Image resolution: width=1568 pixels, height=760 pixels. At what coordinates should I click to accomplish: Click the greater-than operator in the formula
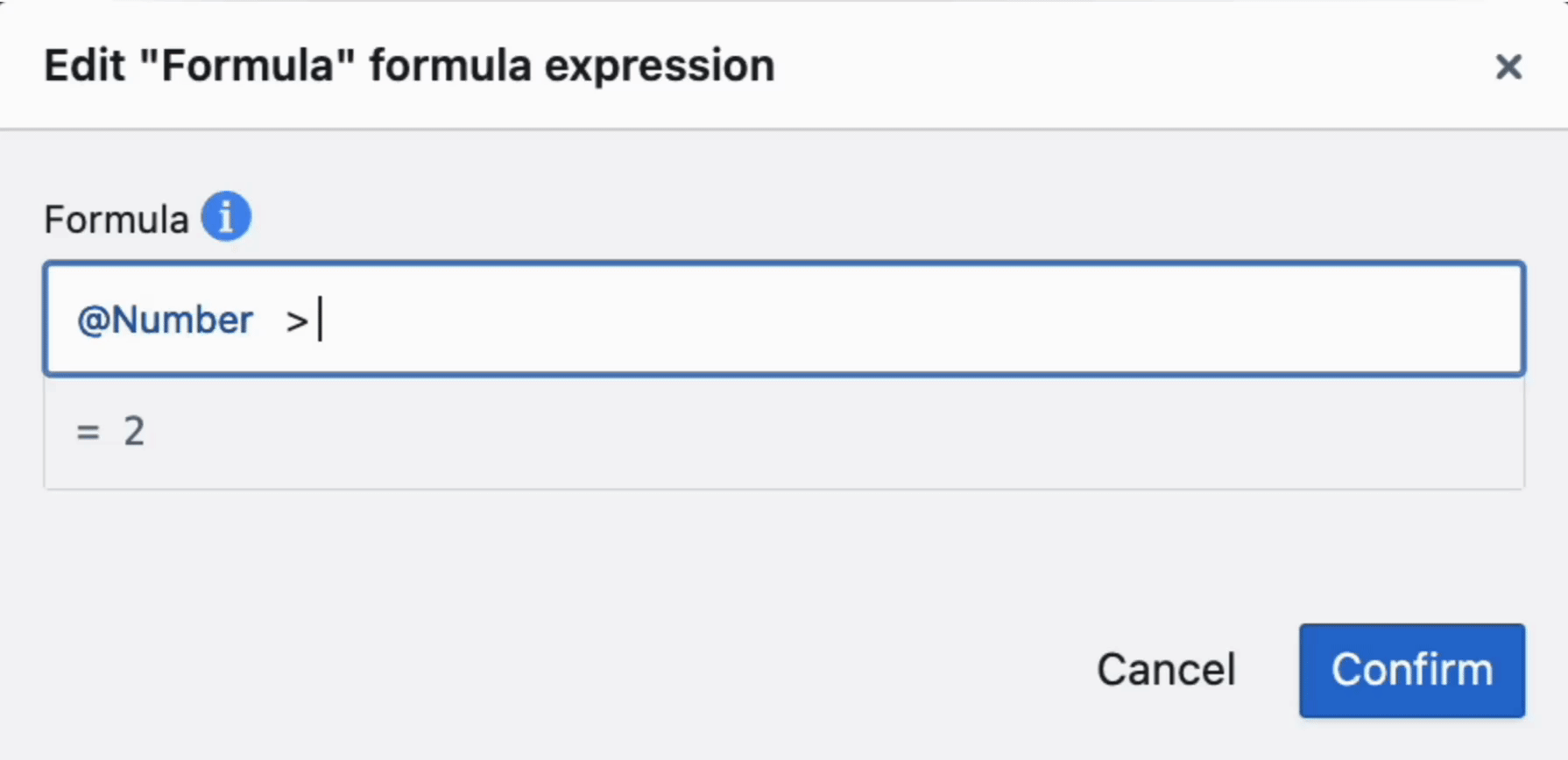tap(296, 321)
